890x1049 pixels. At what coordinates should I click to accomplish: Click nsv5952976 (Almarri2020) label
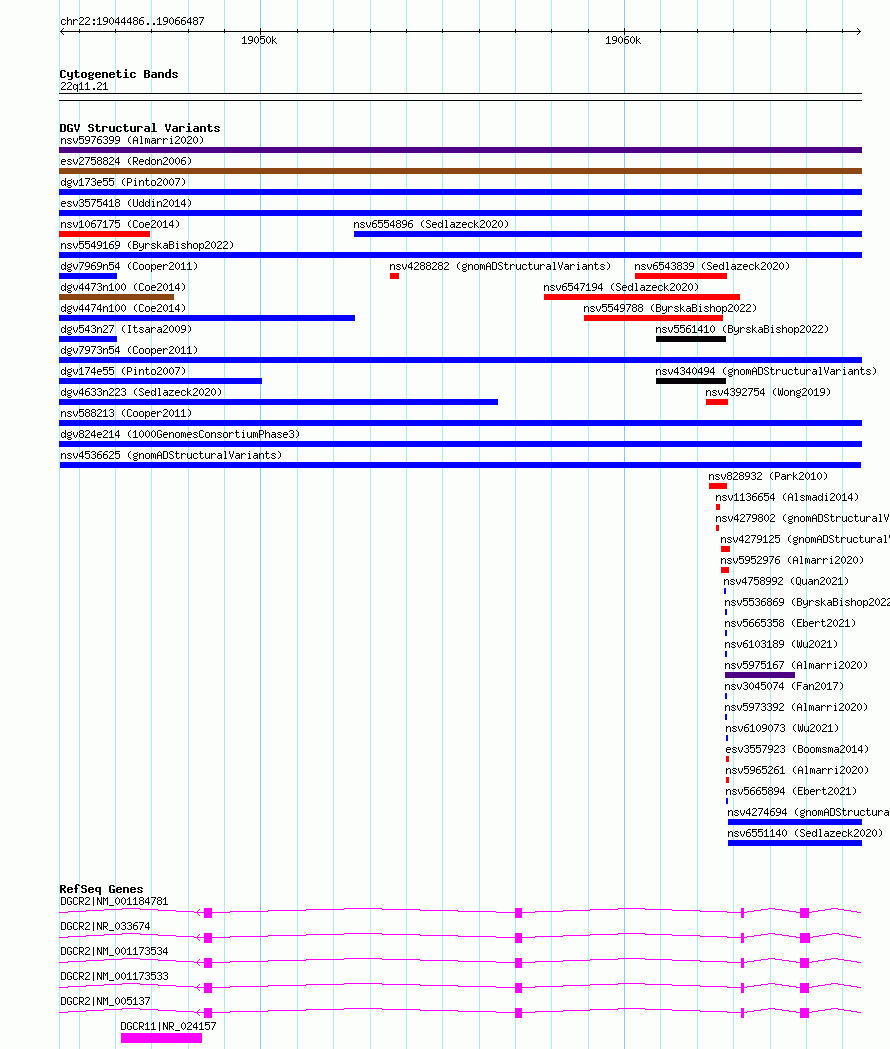[792, 561]
